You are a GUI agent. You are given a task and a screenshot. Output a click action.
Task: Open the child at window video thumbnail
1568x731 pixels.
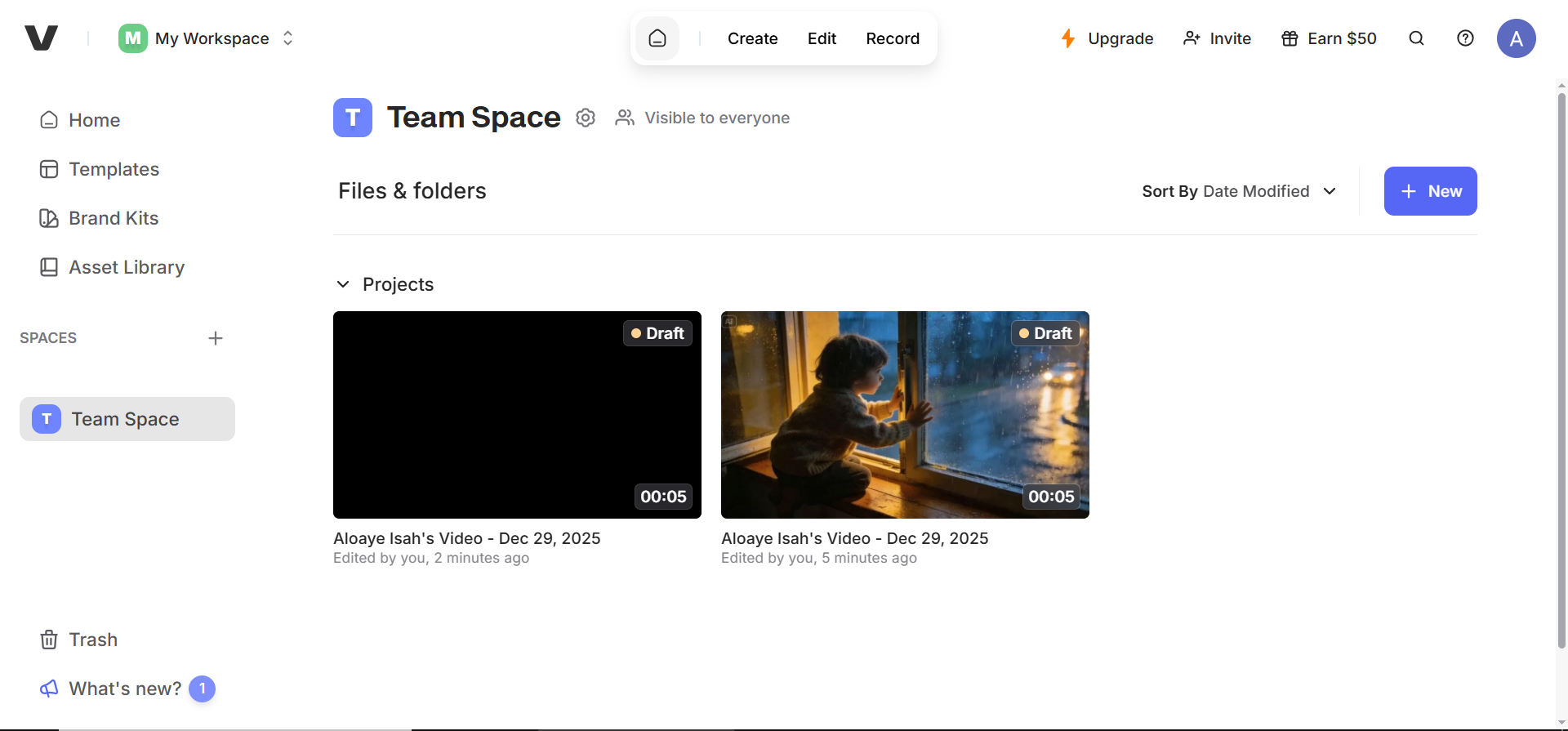(x=905, y=415)
